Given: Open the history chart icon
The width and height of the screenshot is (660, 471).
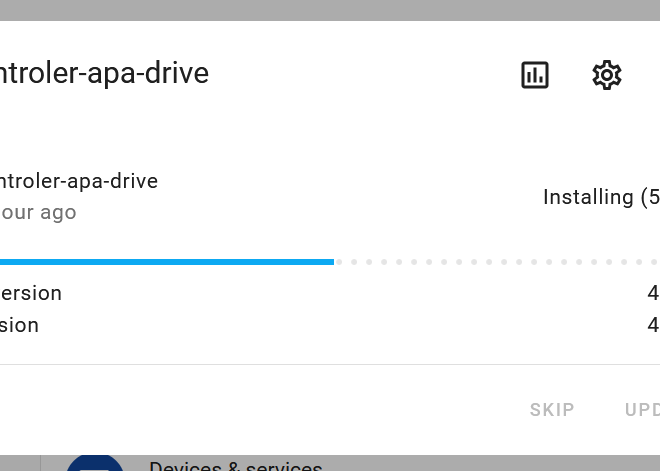Looking at the screenshot, I should [x=535, y=75].
